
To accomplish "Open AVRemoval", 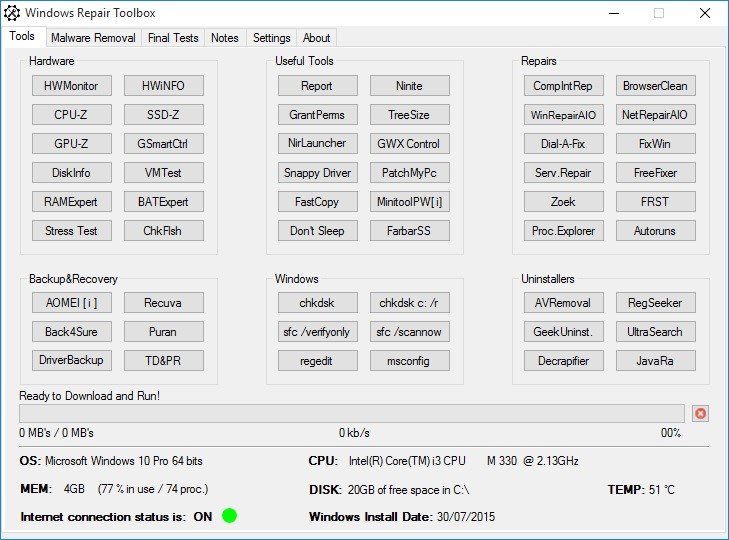I will coord(563,303).
